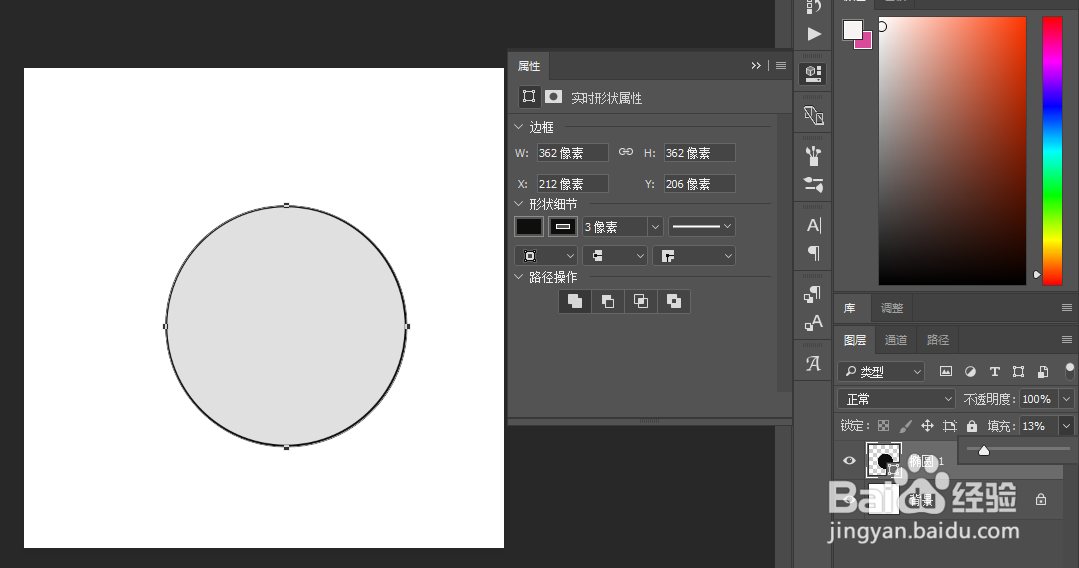Lock image pixels with brush icon
The width and height of the screenshot is (1079, 568).
pos(906,426)
